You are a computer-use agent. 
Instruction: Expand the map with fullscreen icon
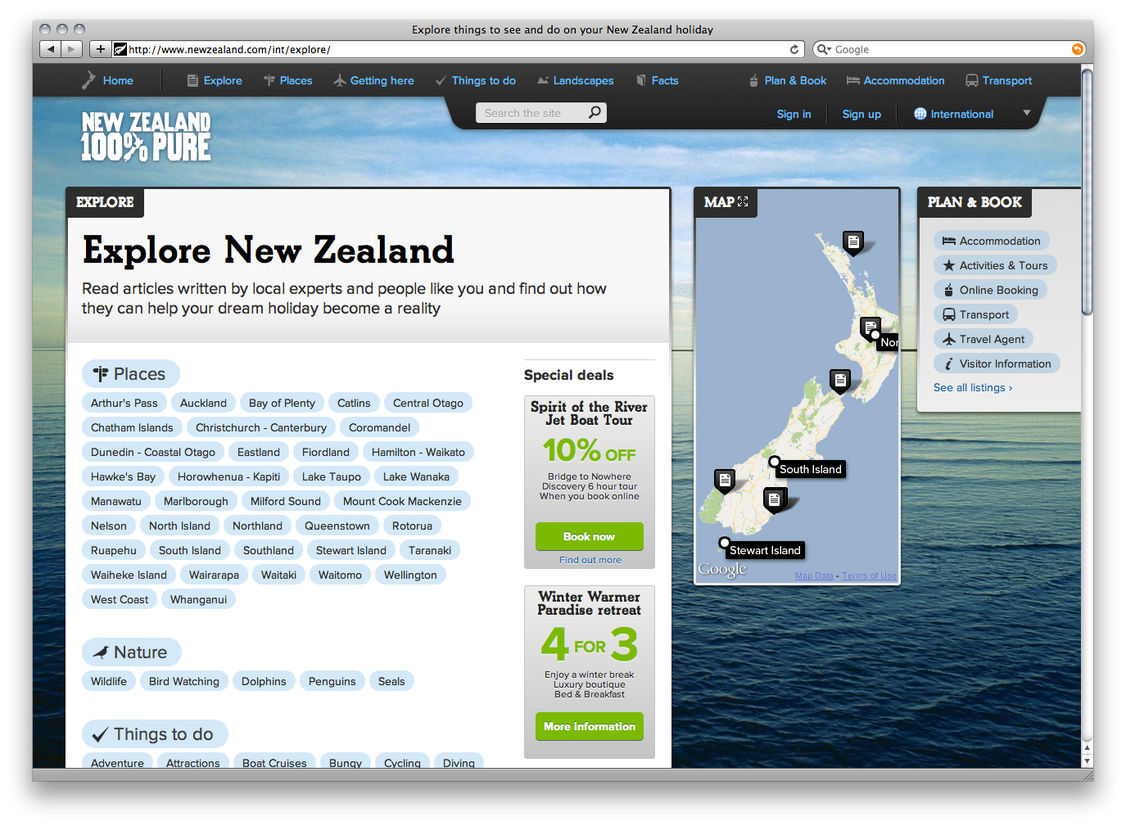pyautogui.click(x=743, y=202)
